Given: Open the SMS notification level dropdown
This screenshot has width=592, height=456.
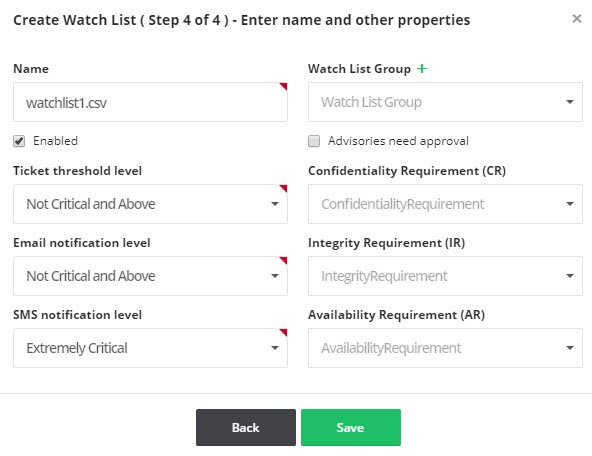Looking at the screenshot, I should 150,348.
